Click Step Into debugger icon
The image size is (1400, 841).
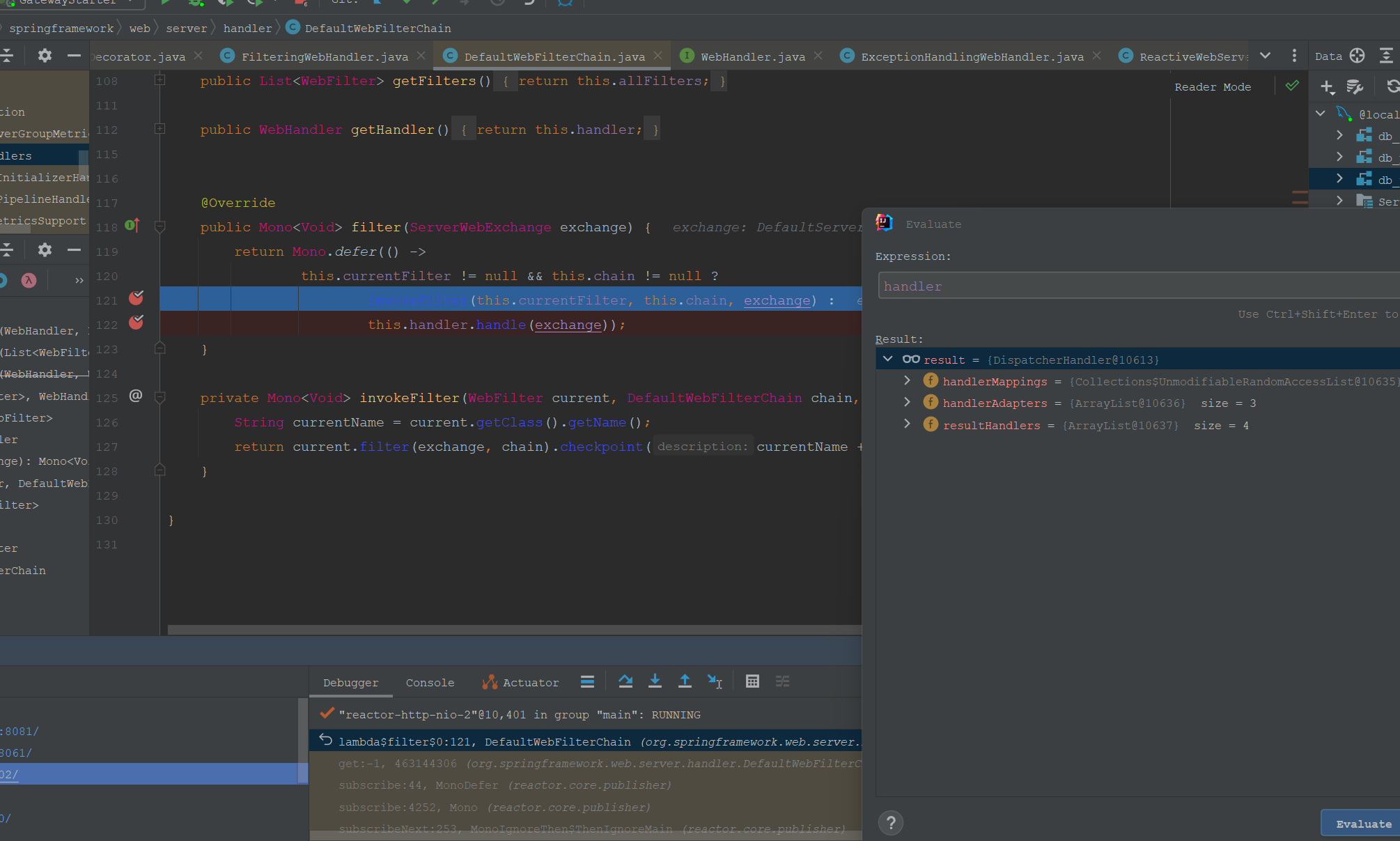coord(655,681)
